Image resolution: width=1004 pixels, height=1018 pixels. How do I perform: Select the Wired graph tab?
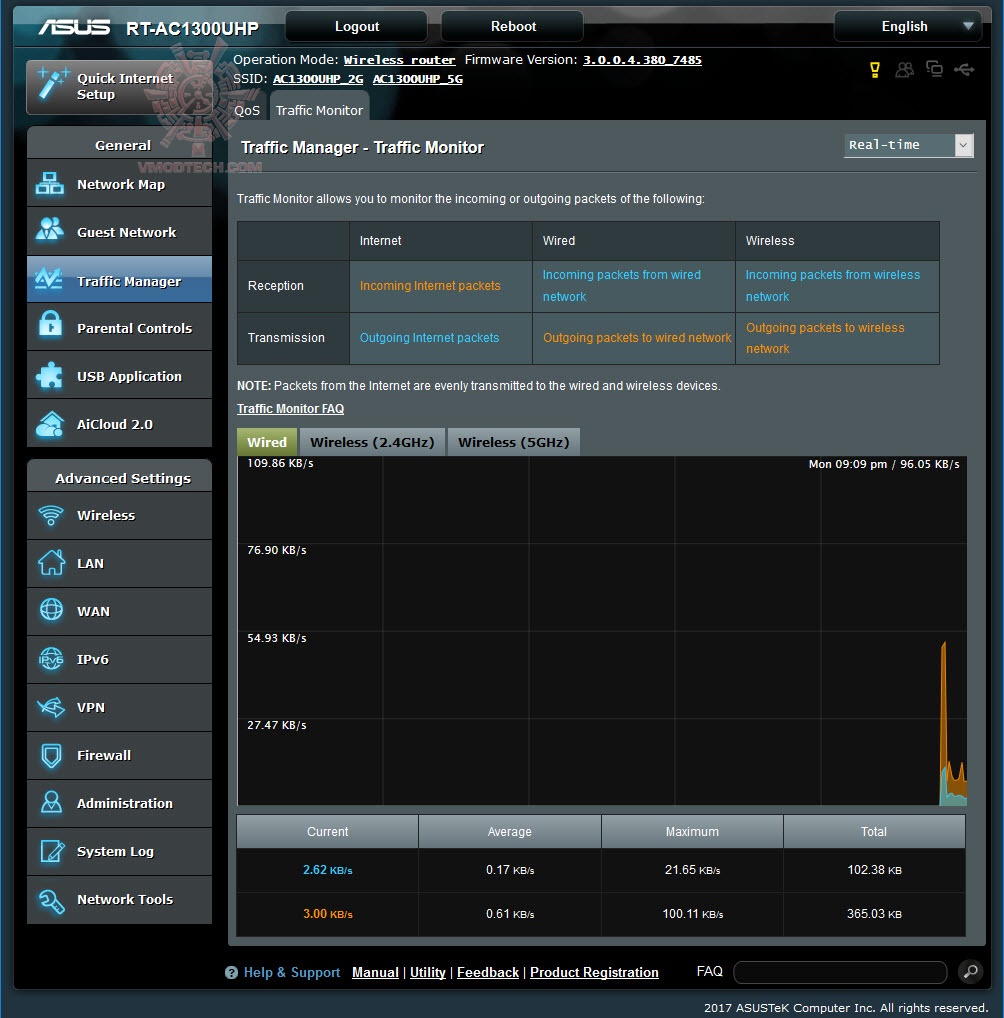coord(266,441)
